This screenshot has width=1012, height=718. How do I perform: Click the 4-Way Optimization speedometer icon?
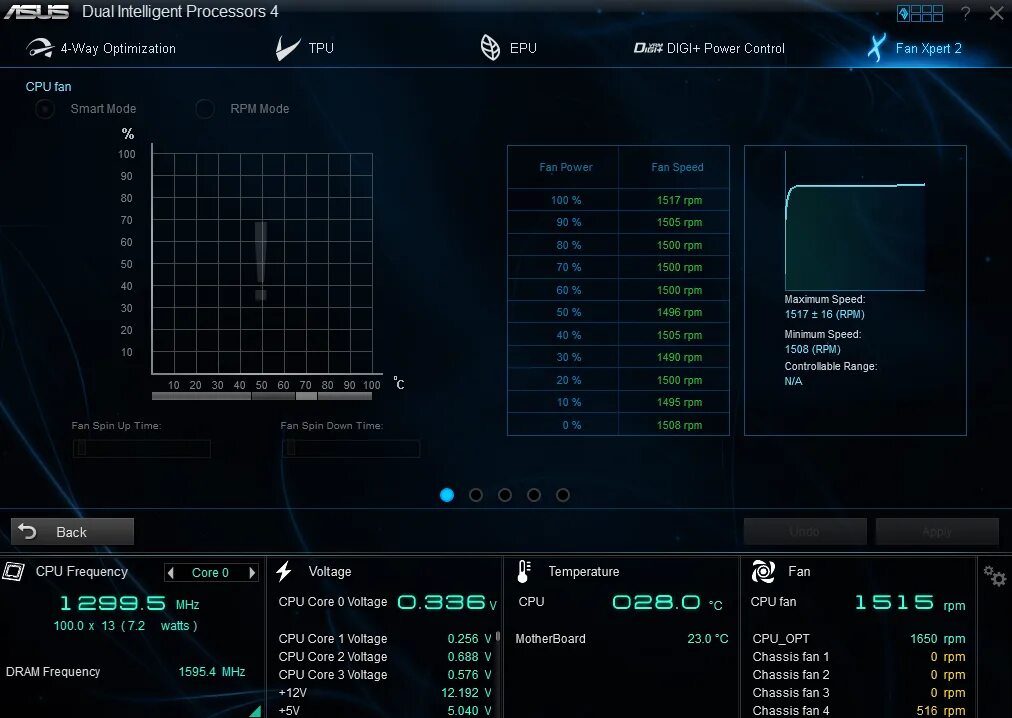(39, 48)
